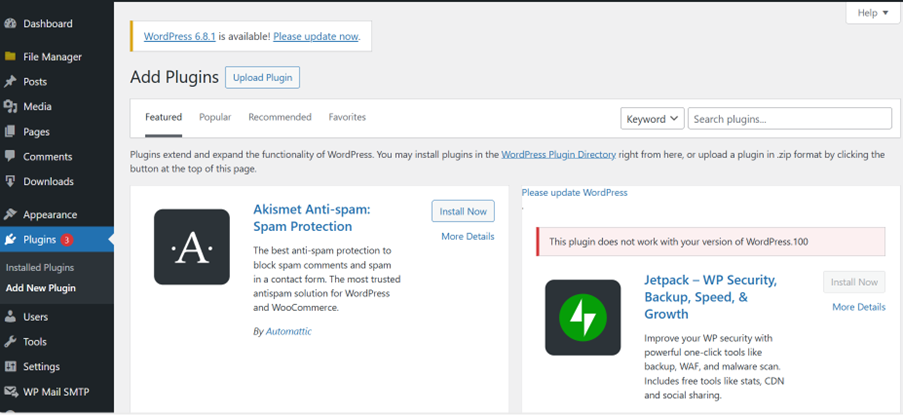Open the WordPress 6.8.1 link

pyautogui.click(x=180, y=36)
